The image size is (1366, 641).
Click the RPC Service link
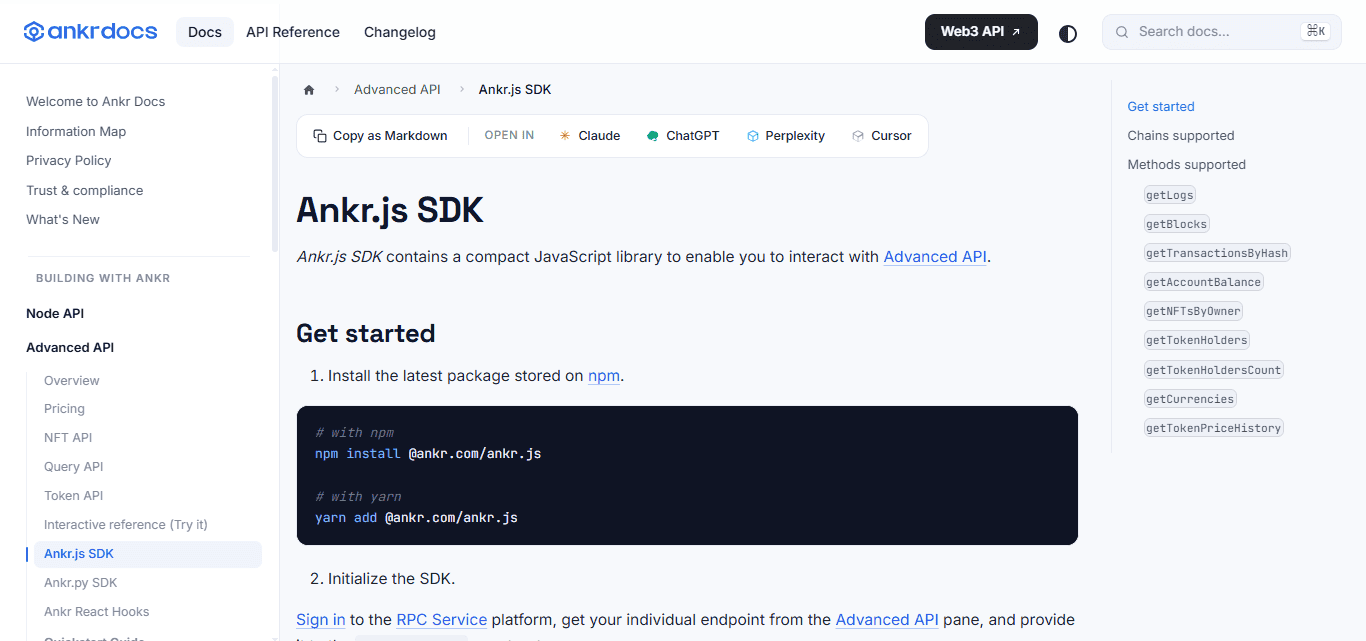point(442,620)
